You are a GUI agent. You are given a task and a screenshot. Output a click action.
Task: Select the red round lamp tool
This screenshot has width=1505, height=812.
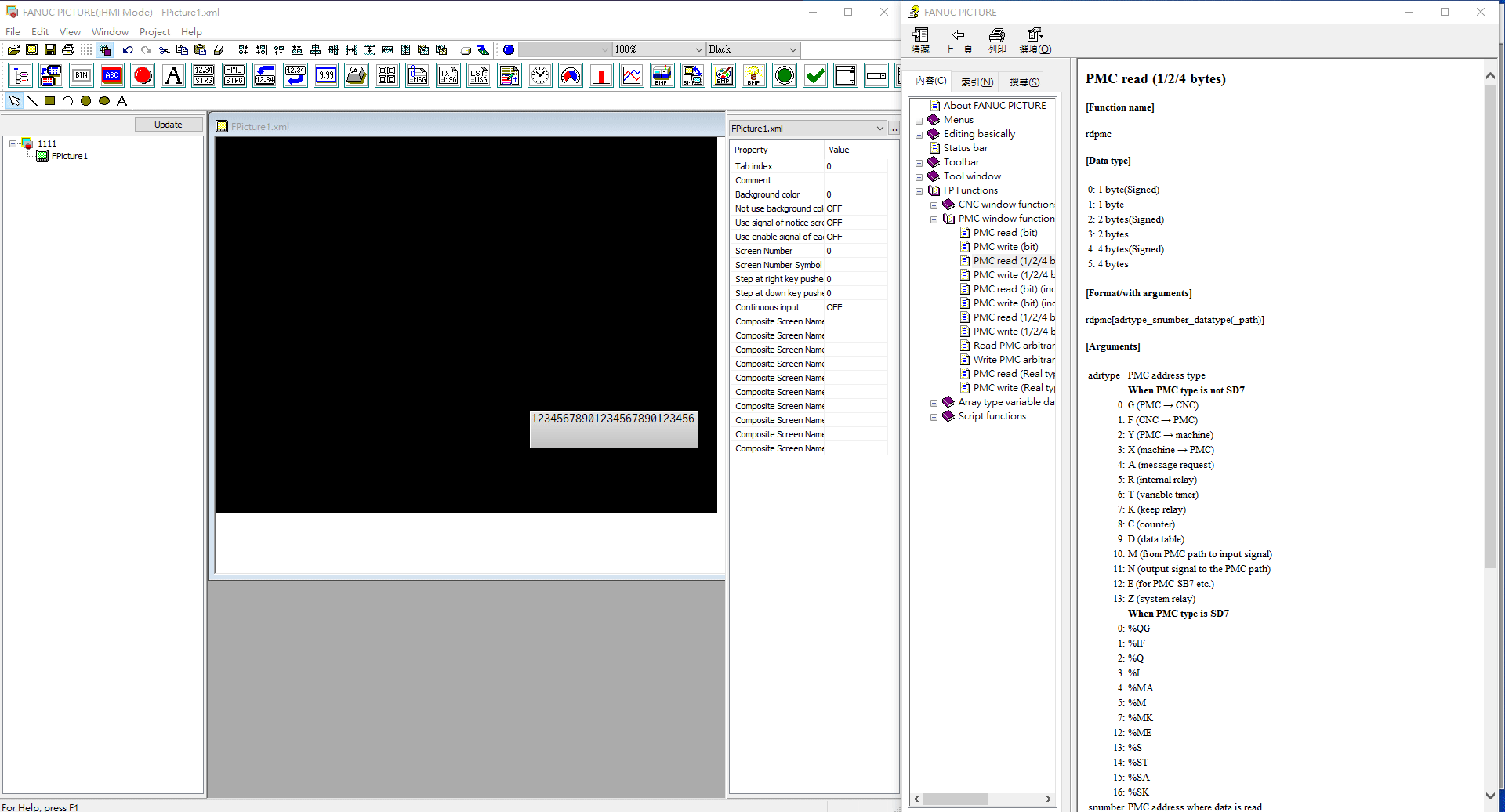point(143,76)
